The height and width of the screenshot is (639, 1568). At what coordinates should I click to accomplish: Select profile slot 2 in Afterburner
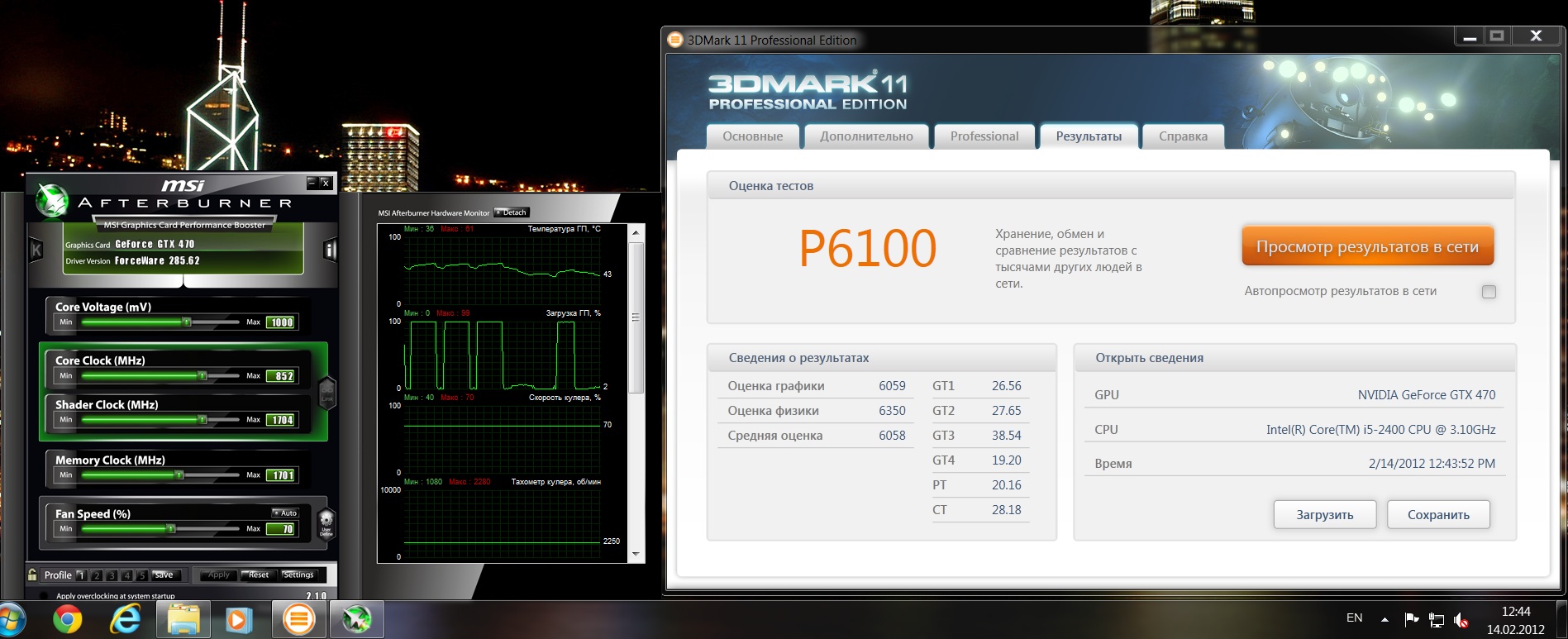(97, 575)
